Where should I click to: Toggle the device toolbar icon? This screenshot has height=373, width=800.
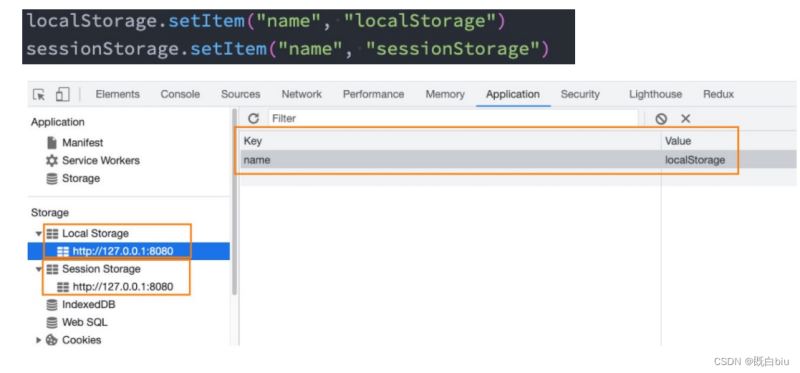[62, 94]
